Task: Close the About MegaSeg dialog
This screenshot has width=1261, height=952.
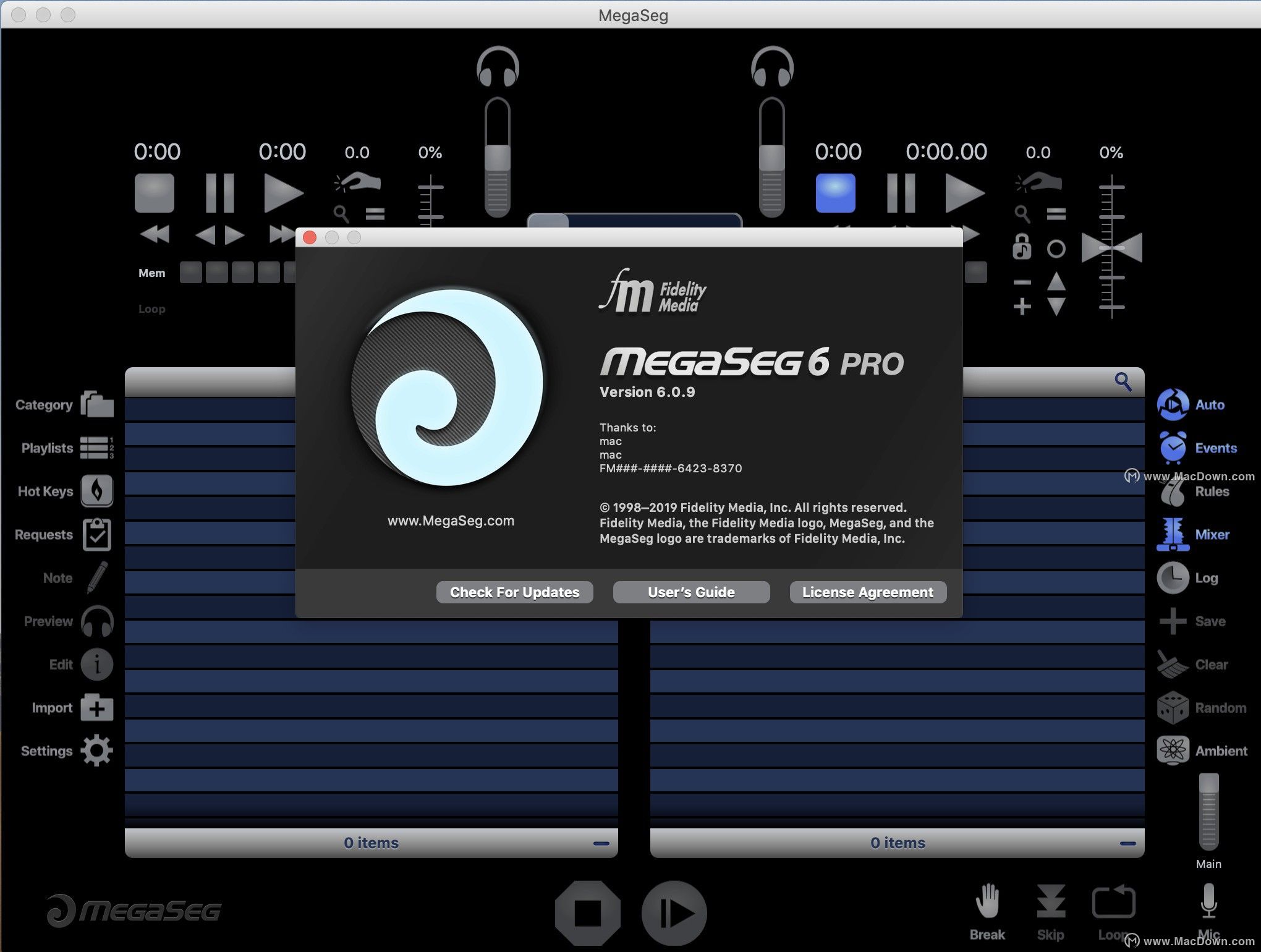Action: (x=310, y=237)
